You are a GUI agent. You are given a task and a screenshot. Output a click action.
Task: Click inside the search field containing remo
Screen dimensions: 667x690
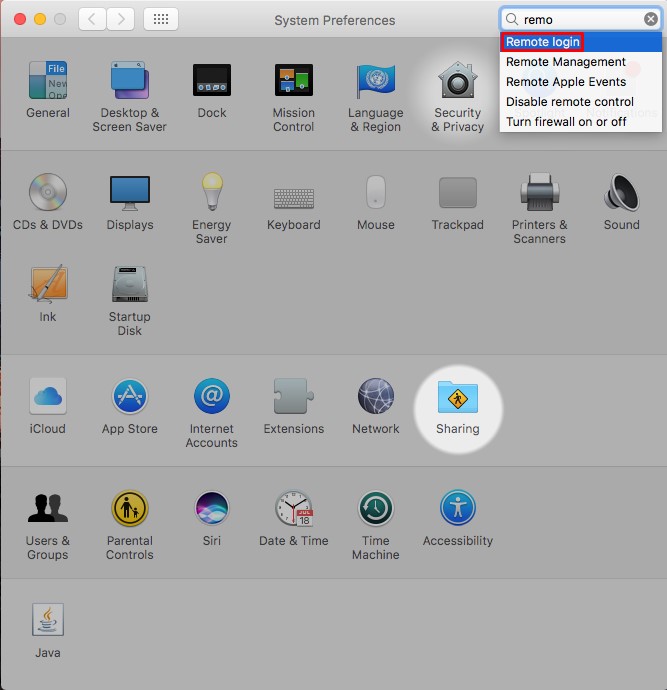tap(581, 19)
